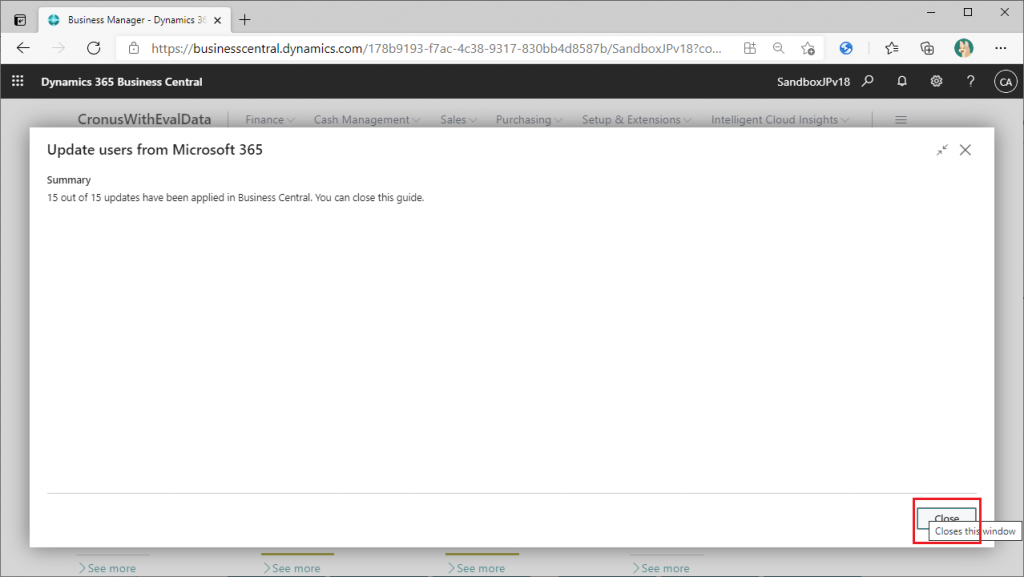Maximize the browser window
The height and width of the screenshot is (577, 1024).
click(968, 12)
